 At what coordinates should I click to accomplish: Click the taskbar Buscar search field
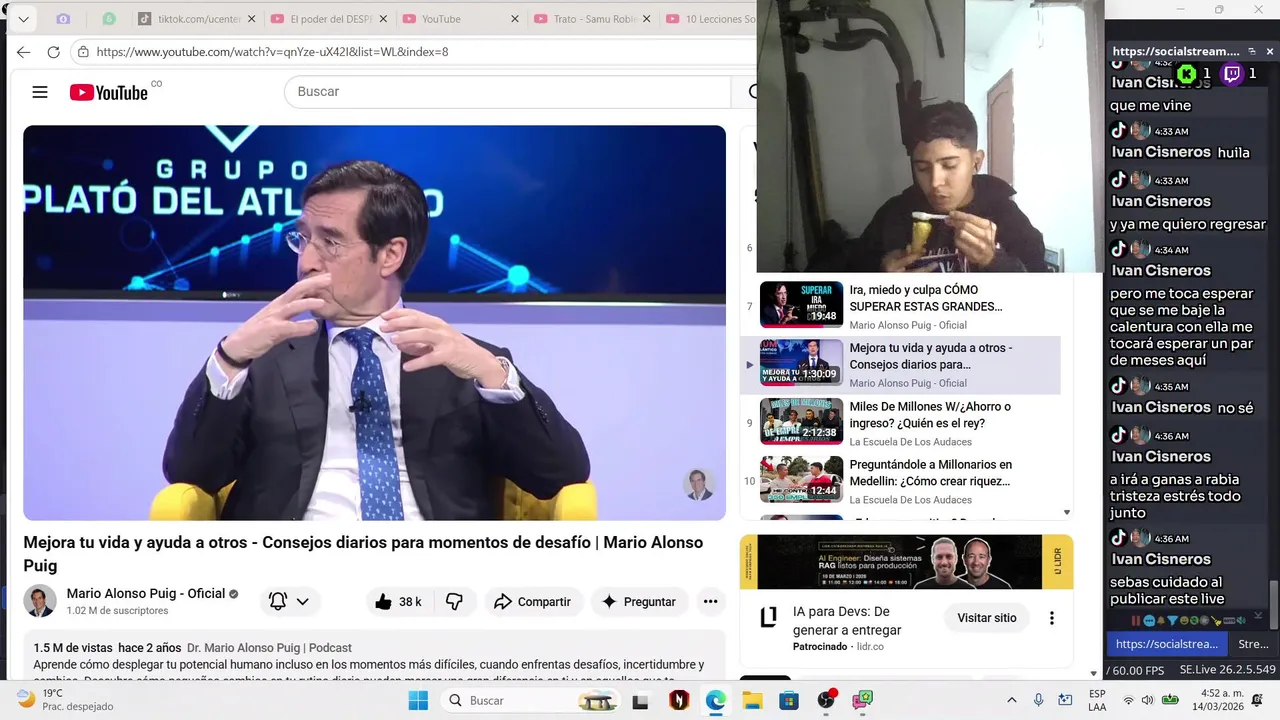[533, 700]
